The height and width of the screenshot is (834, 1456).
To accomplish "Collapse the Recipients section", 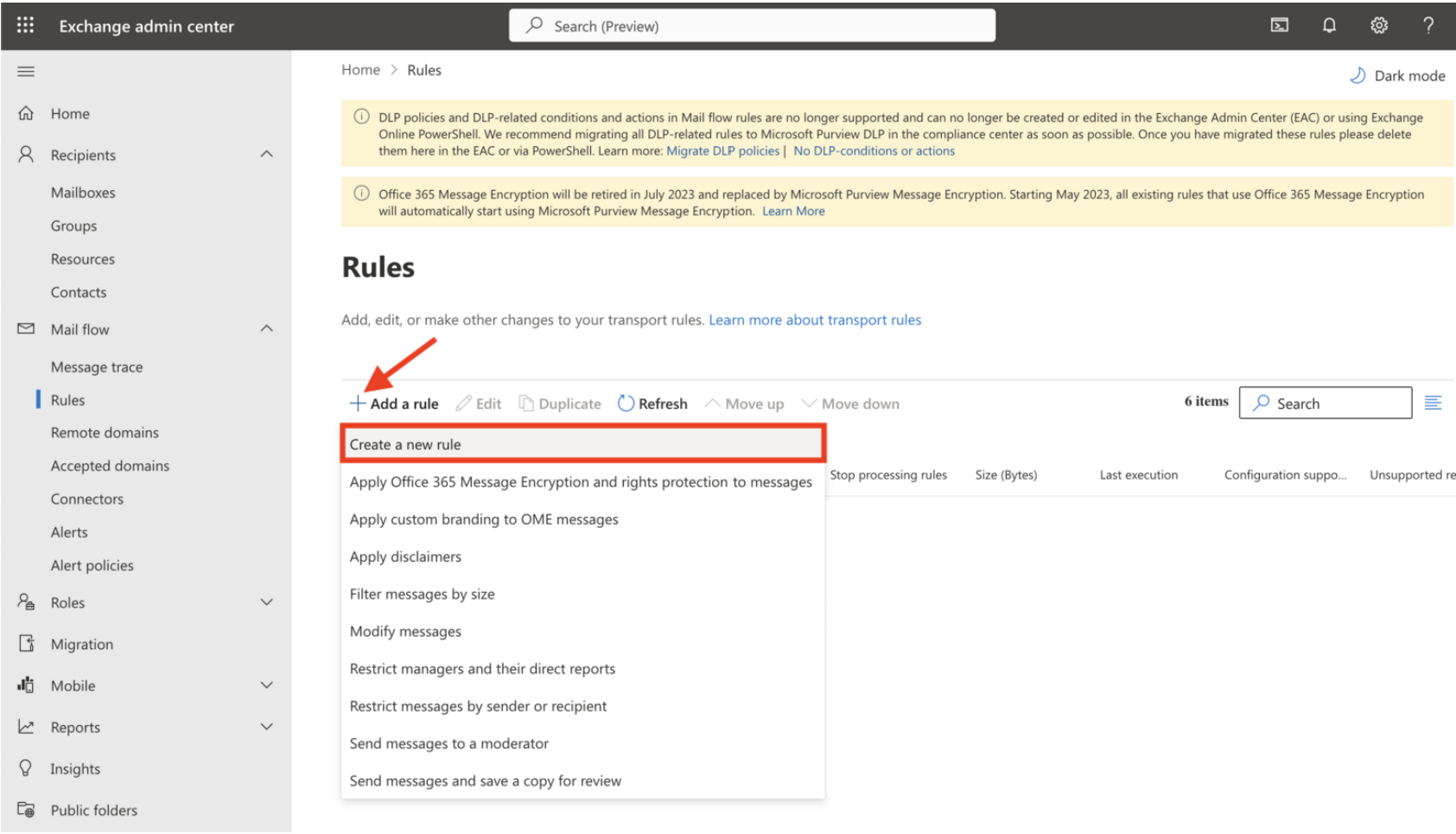I will pos(267,154).
